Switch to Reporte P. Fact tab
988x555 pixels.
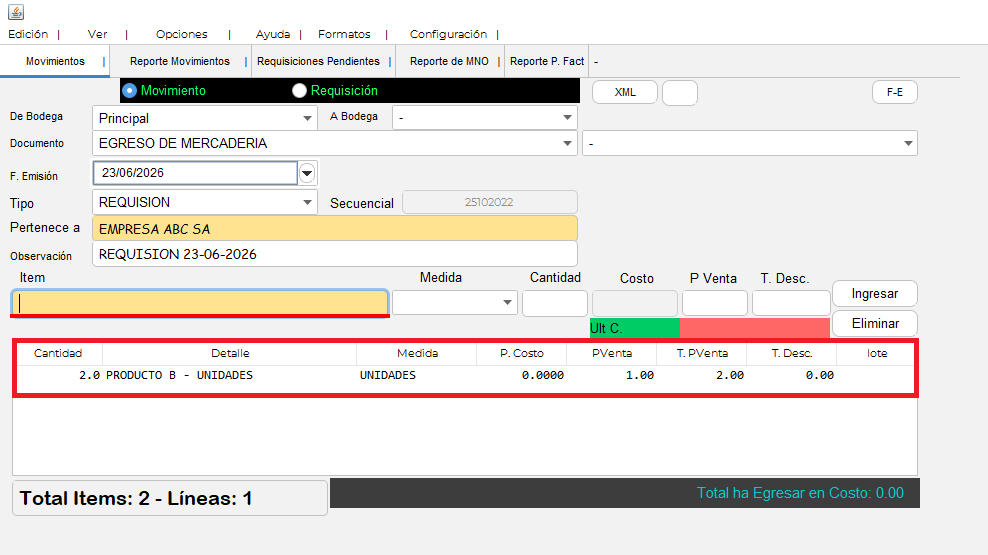(547, 61)
